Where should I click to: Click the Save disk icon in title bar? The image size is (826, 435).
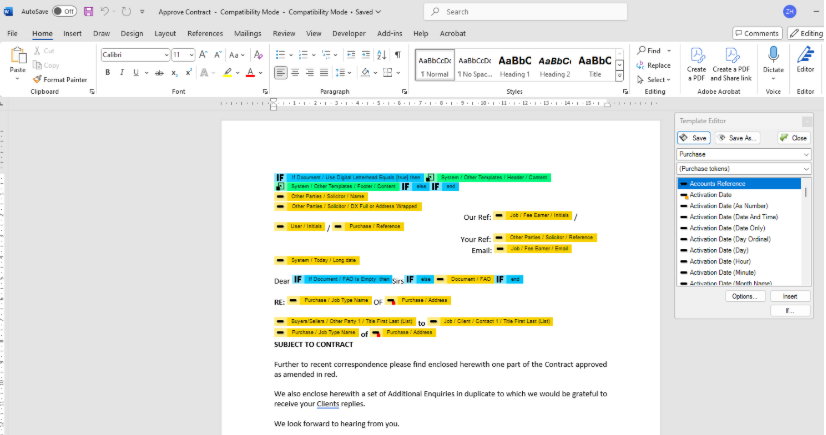point(88,11)
